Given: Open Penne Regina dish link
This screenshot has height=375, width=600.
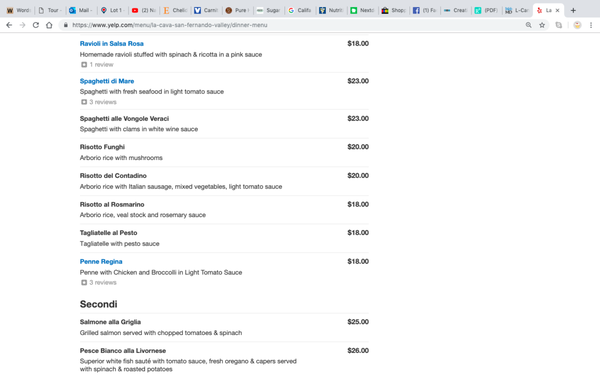Looking at the screenshot, I should (x=101, y=262).
